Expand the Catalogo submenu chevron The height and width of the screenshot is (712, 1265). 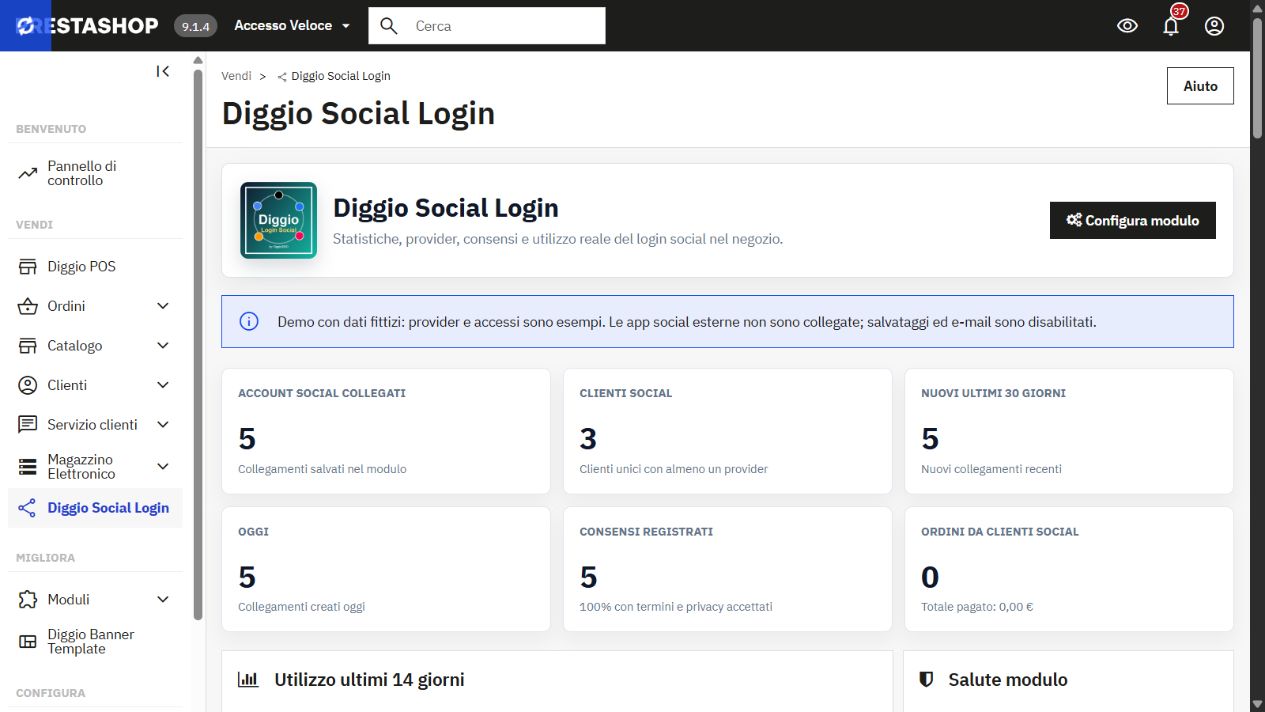[163, 346]
